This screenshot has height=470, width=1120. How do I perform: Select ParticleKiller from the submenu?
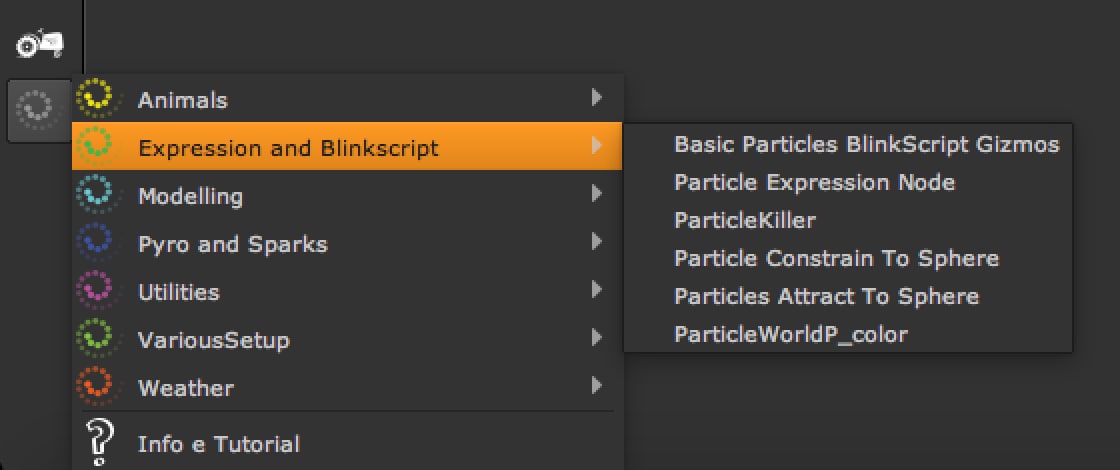click(x=745, y=220)
